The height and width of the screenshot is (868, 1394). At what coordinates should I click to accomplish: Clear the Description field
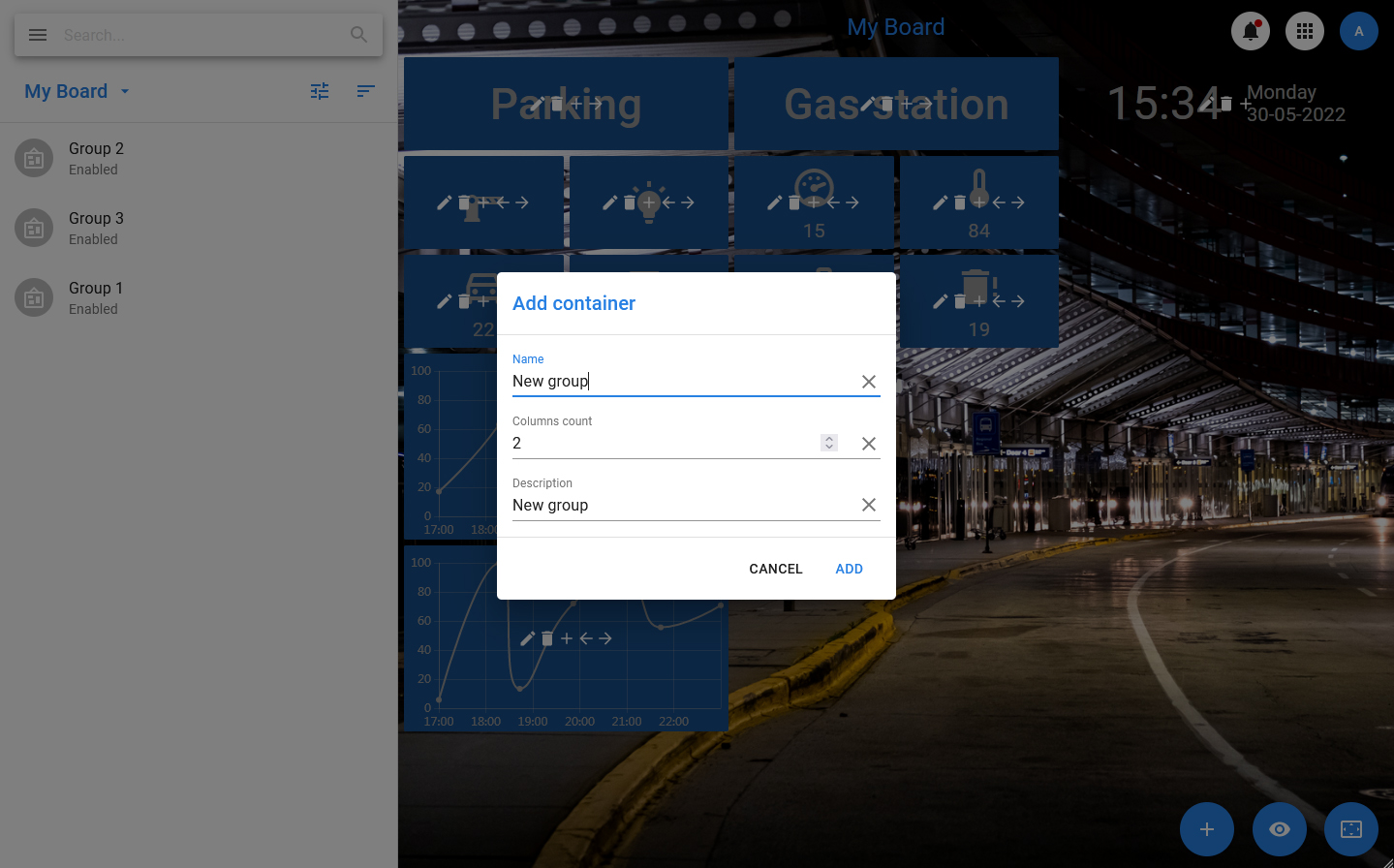[868, 505]
